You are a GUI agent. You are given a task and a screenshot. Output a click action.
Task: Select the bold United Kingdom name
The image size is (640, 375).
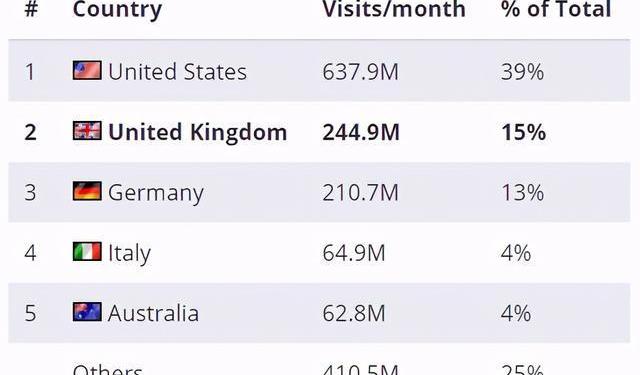198,132
